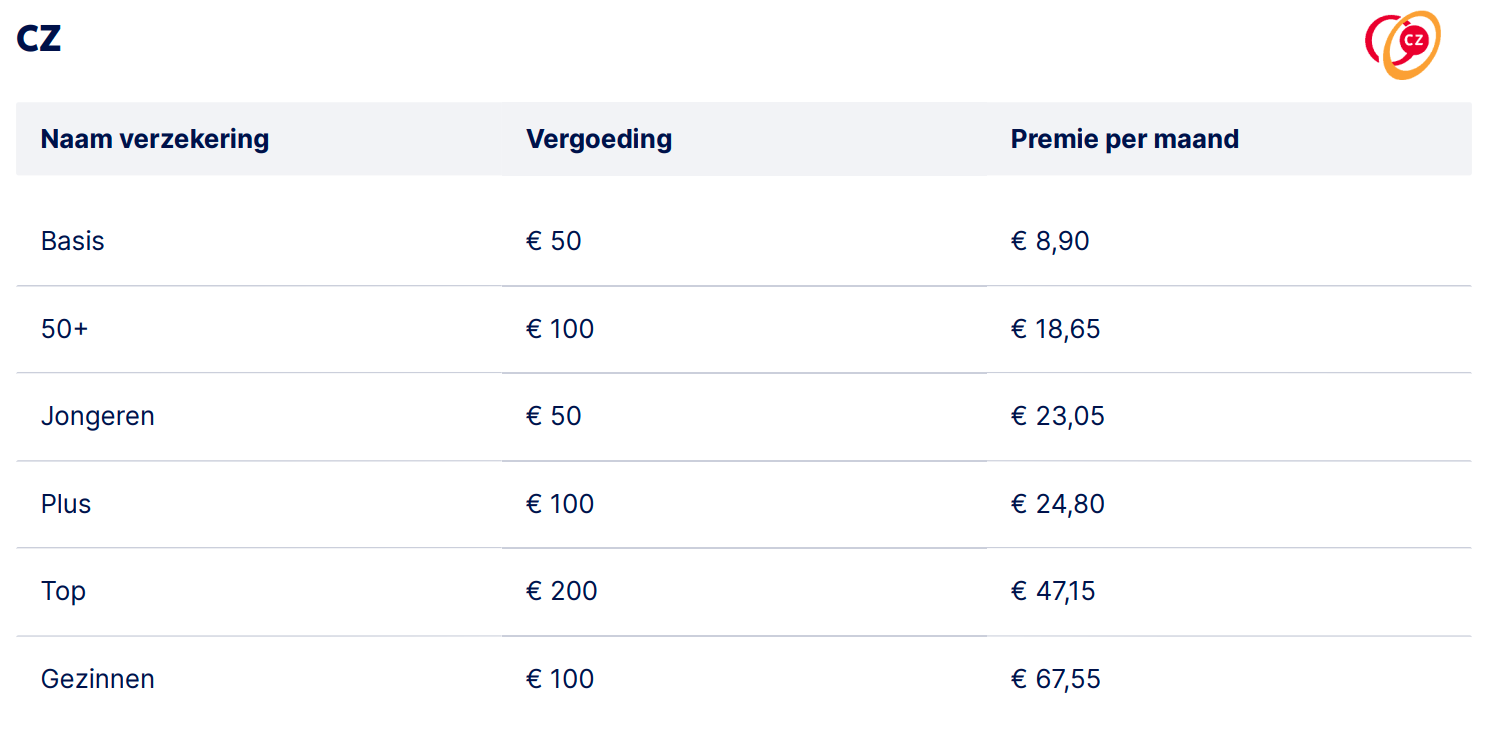Click the € 50 reimbursement for Basis
The height and width of the screenshot is (742, 1490).
(554, 242)
